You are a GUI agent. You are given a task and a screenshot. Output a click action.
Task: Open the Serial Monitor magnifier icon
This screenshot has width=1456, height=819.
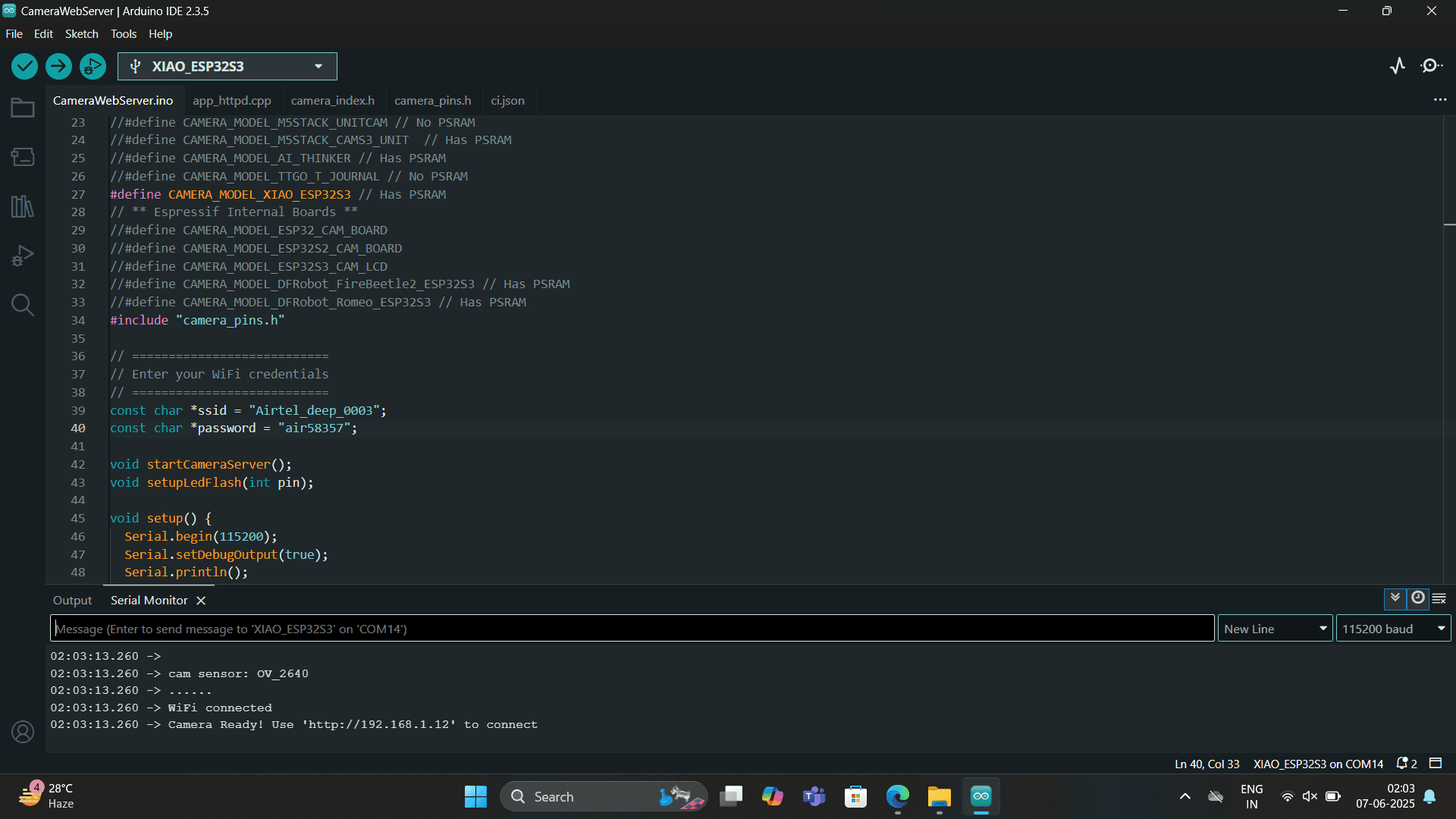click(x=1431, y=66)
